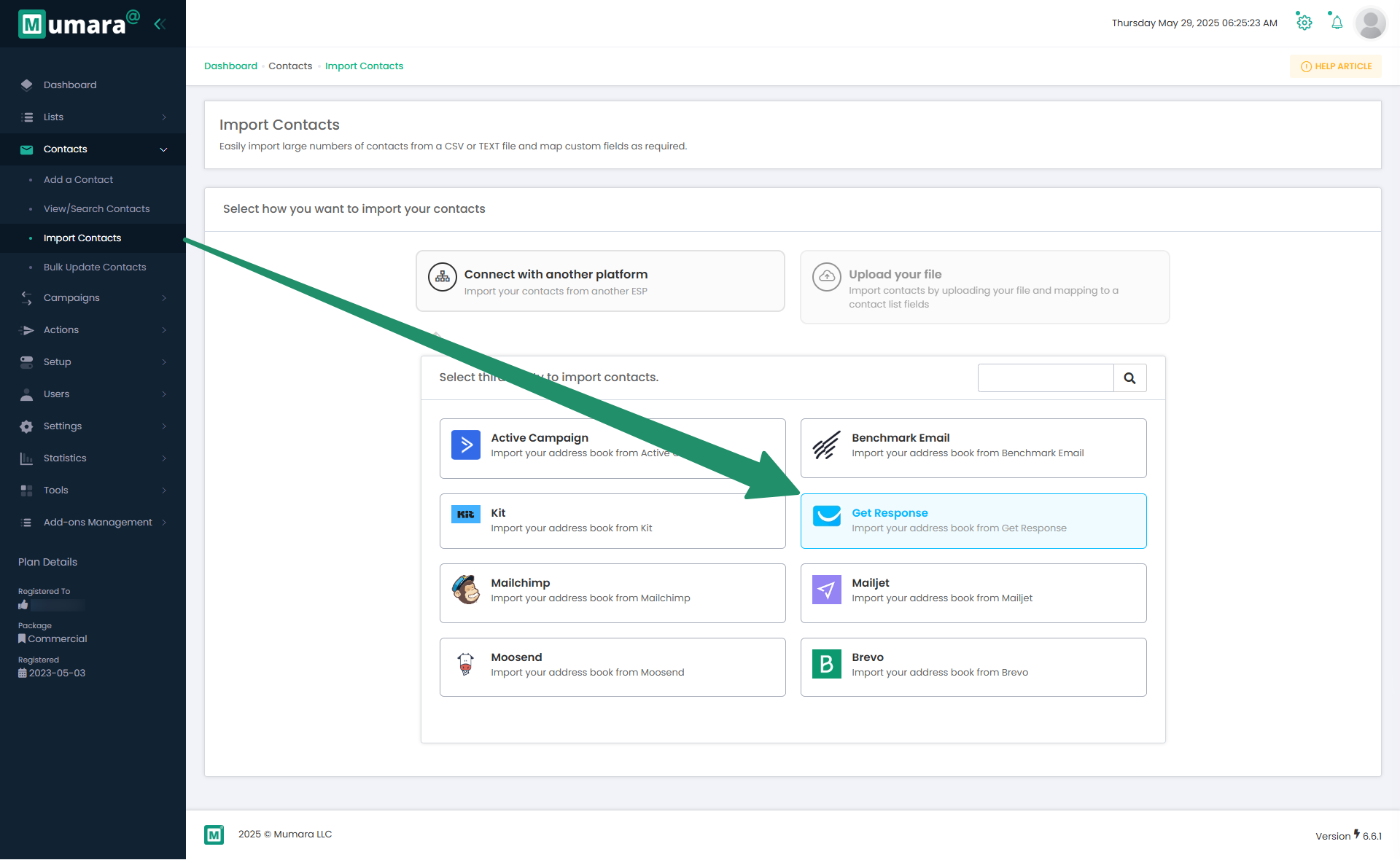Click the Kit logo icon
This screenshot has width=1400, height=860.
point(465,515)
